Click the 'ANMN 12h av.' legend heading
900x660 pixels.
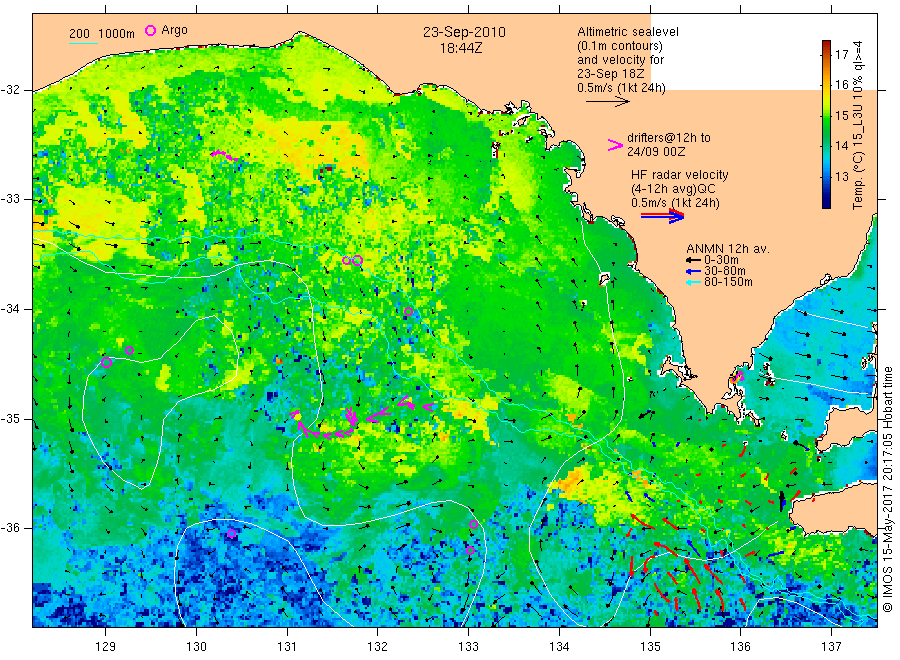tap(728, 249)
